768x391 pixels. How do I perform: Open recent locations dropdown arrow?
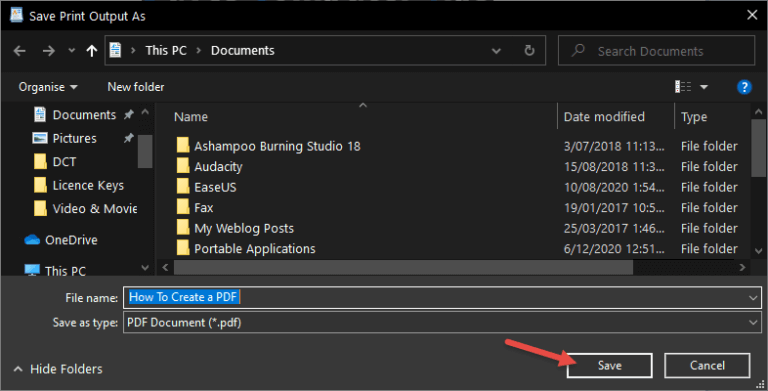[72, 50]
